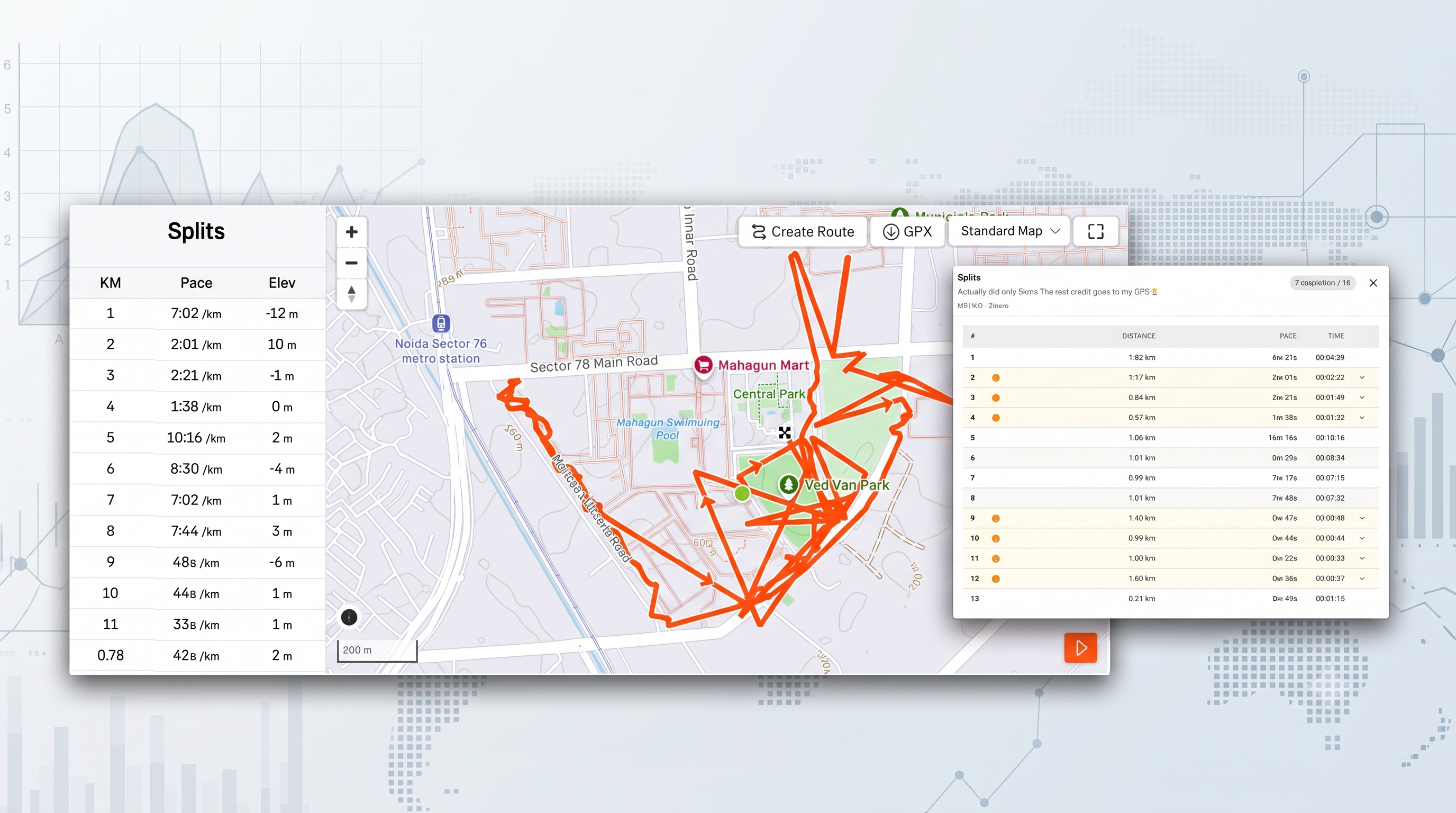Expand split 4 row chevron

point(1362,417)
